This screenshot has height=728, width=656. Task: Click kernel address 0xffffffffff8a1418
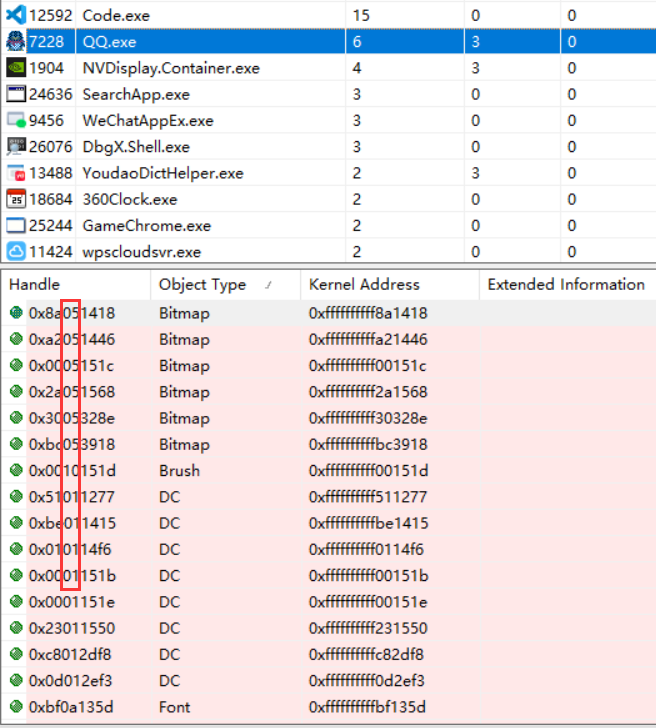(x=368, y=313)
